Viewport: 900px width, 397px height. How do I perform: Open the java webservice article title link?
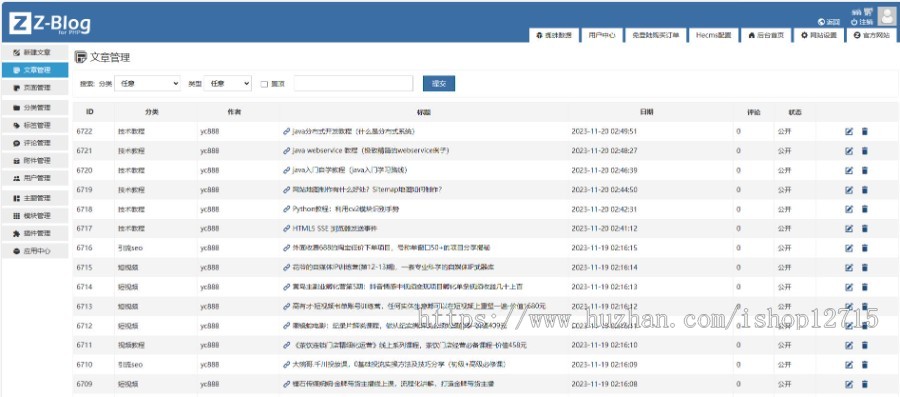coord(370,151)
